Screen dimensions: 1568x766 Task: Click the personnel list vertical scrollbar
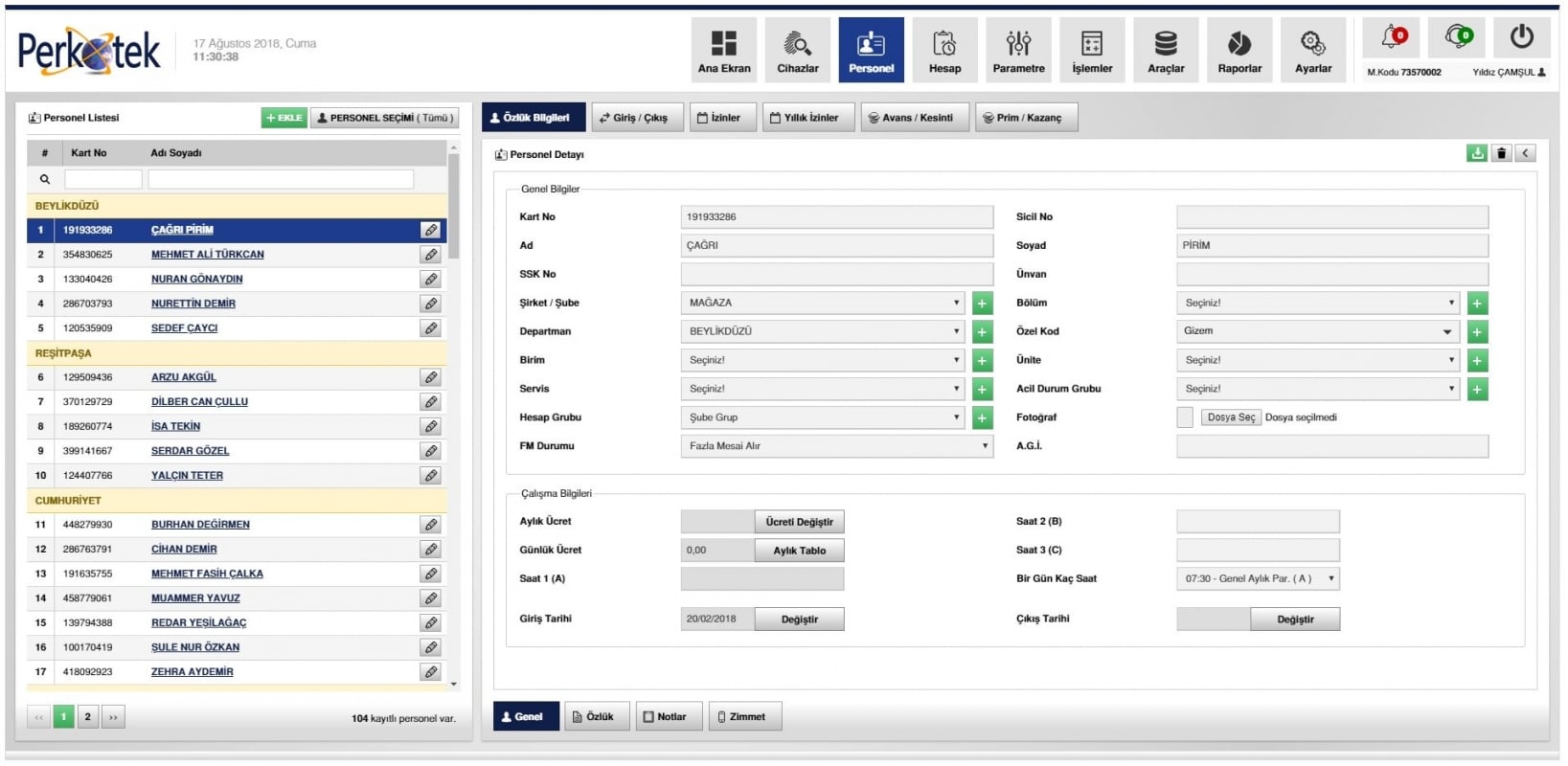coord(453,206)
